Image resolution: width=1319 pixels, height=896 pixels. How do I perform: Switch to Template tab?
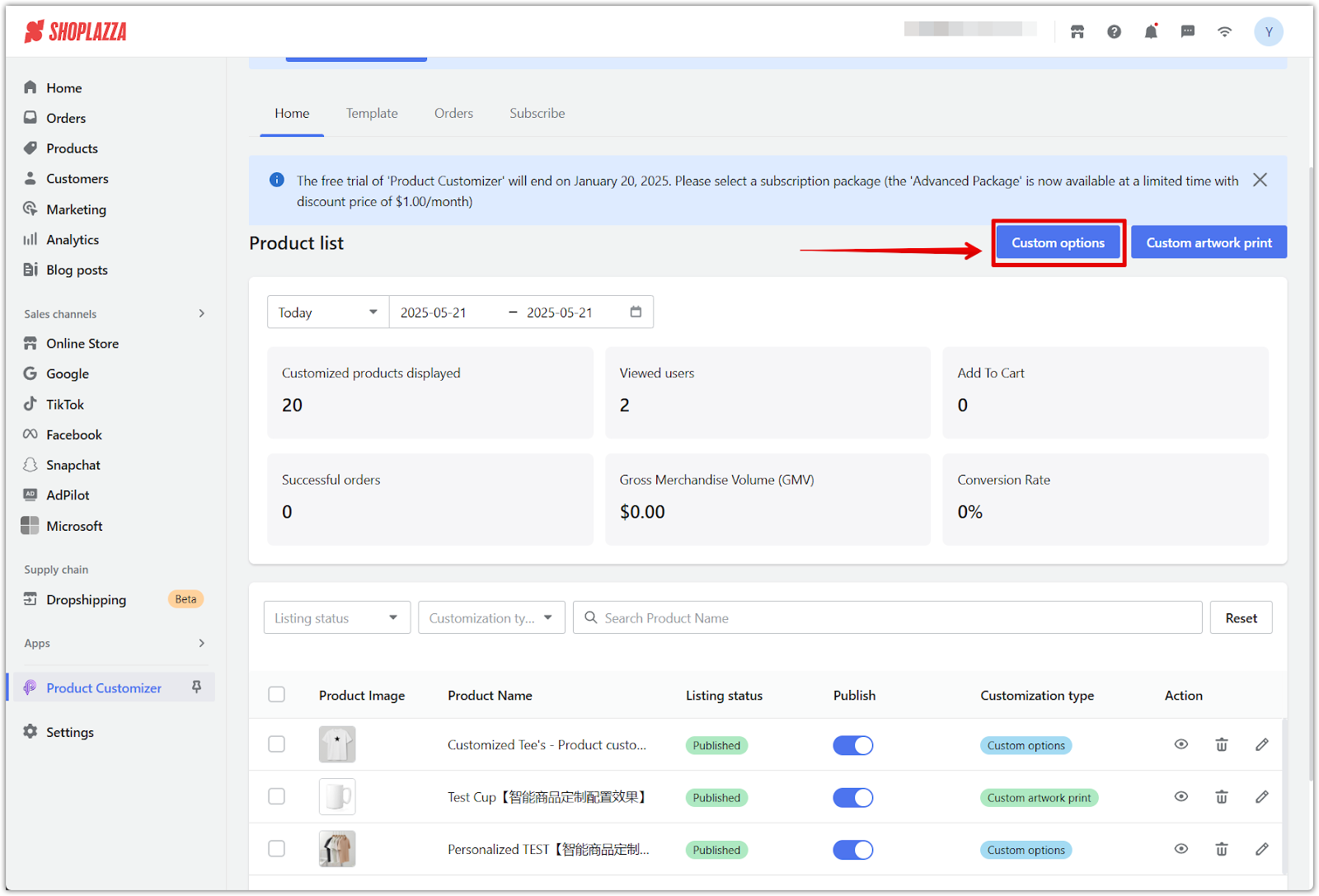(372, 114)
